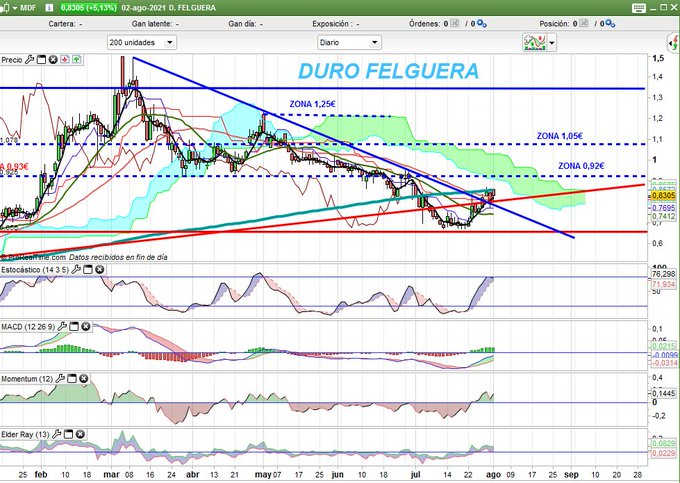Open Elder Ray settings wrench

coord(57,434)
